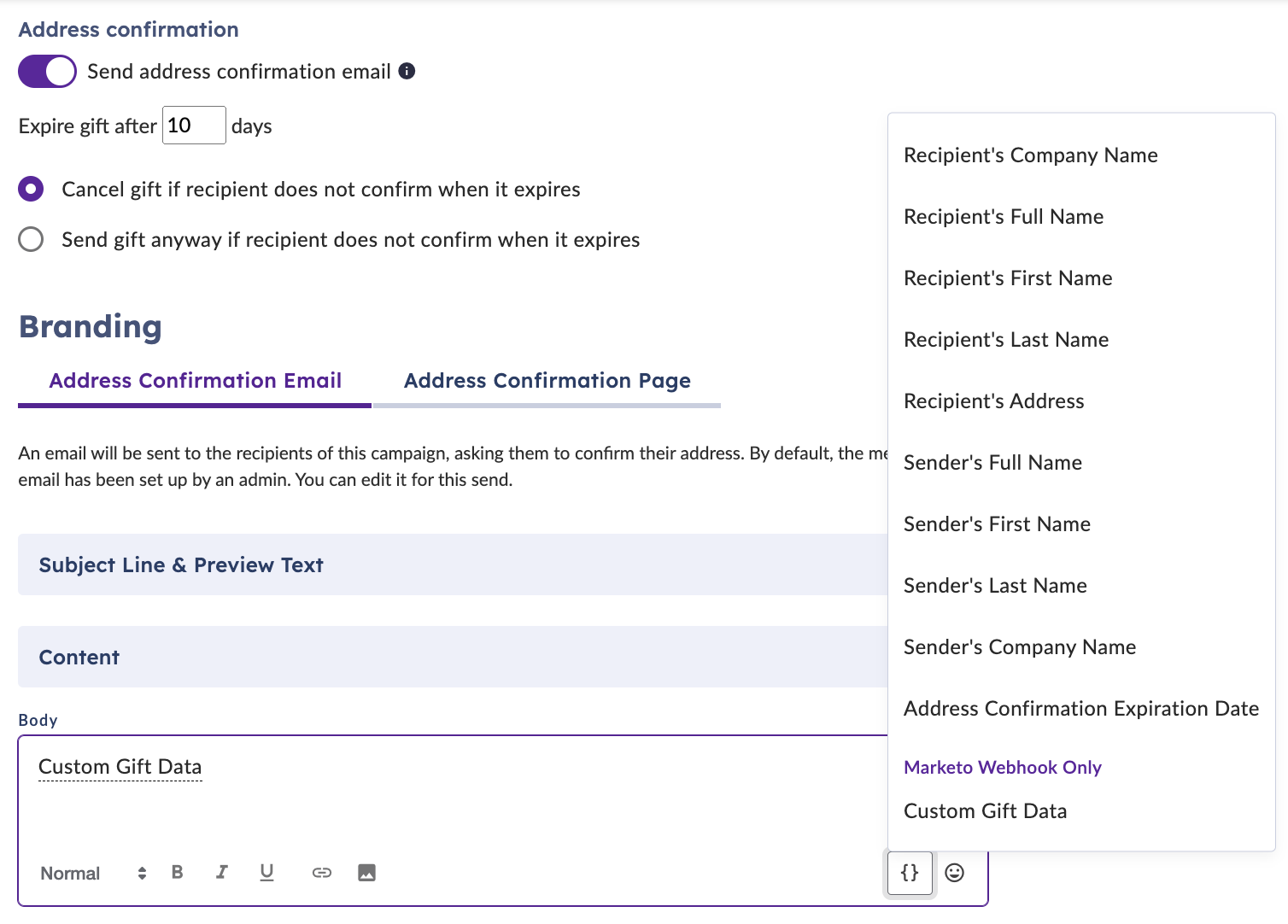This screenshot has height=924, width=1288.
Task: Pick Sender's Company Name merge field
Action: click(1020, 647)
